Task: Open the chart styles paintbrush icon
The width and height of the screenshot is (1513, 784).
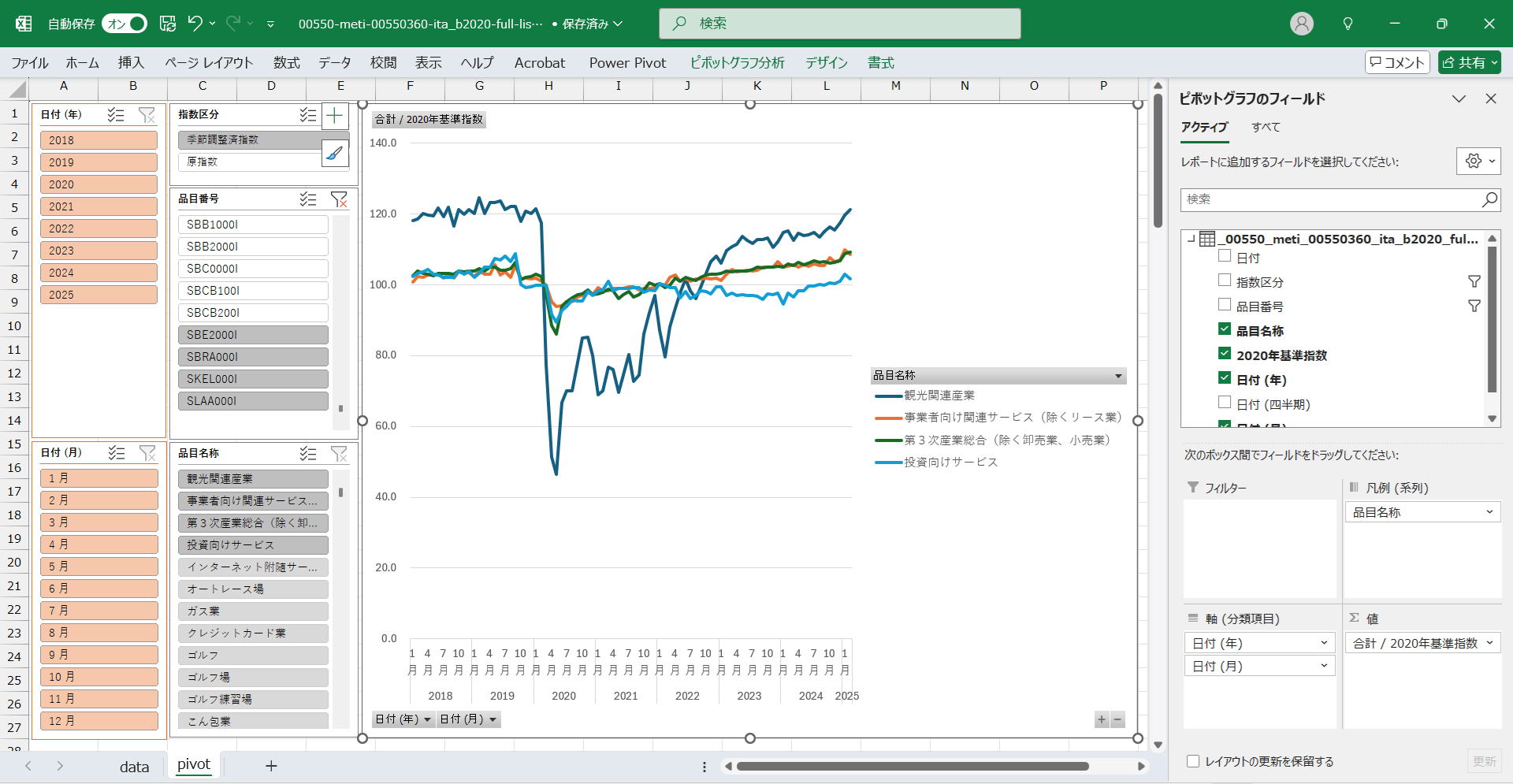Action: click(x=335, y=153)
